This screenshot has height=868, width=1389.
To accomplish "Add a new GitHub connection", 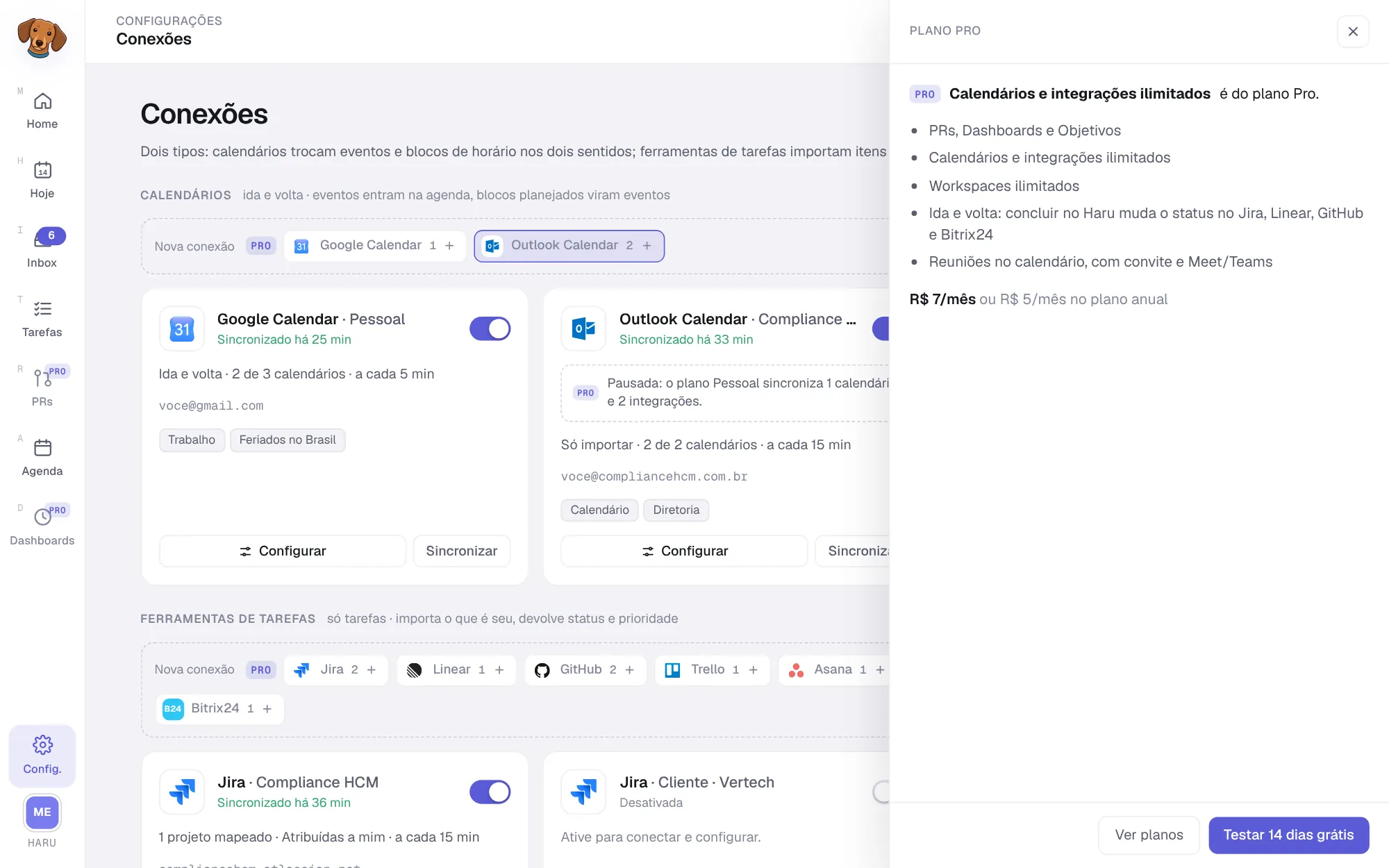I will 585,669.
